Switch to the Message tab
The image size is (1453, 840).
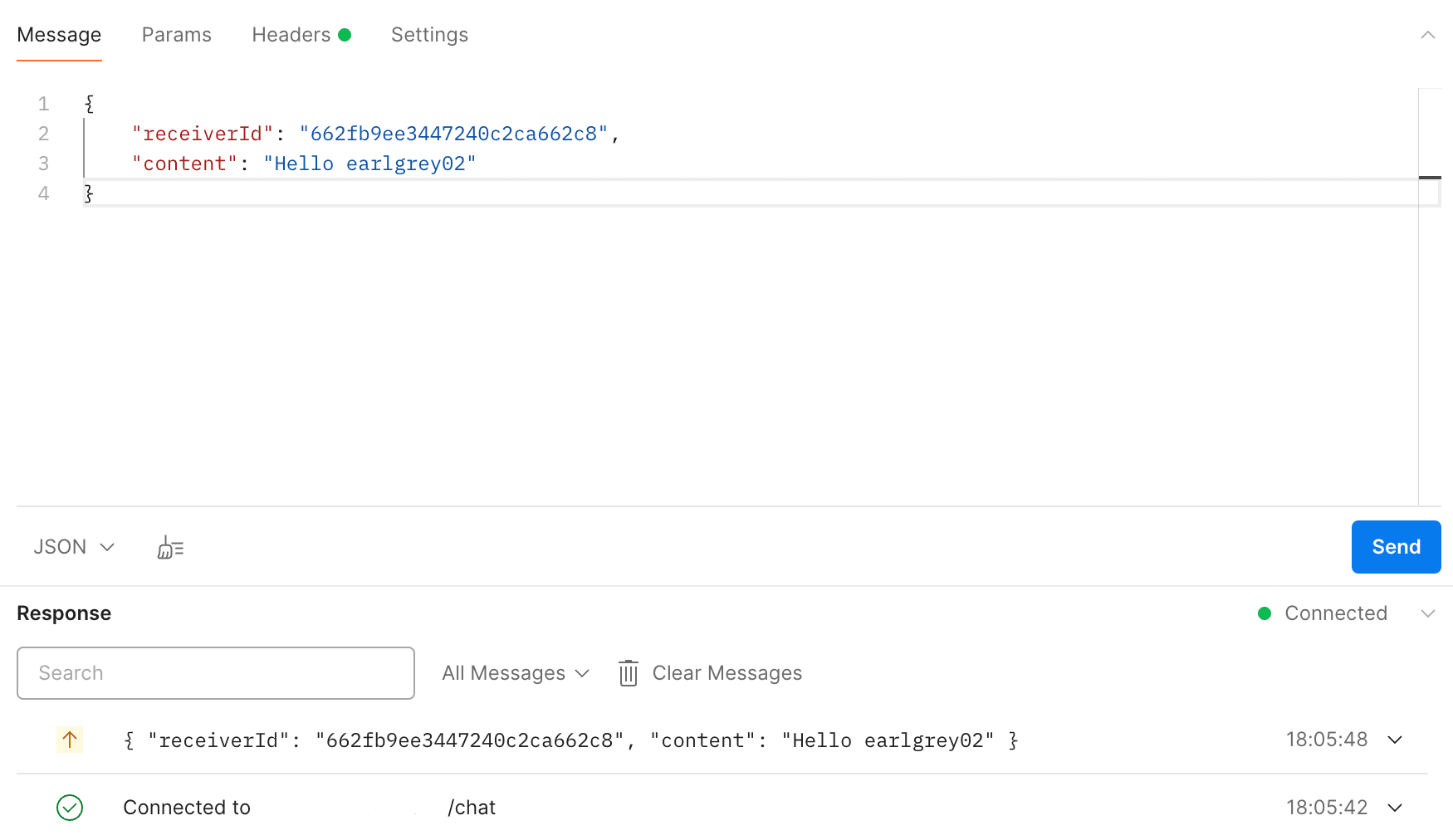click(59, 35)
